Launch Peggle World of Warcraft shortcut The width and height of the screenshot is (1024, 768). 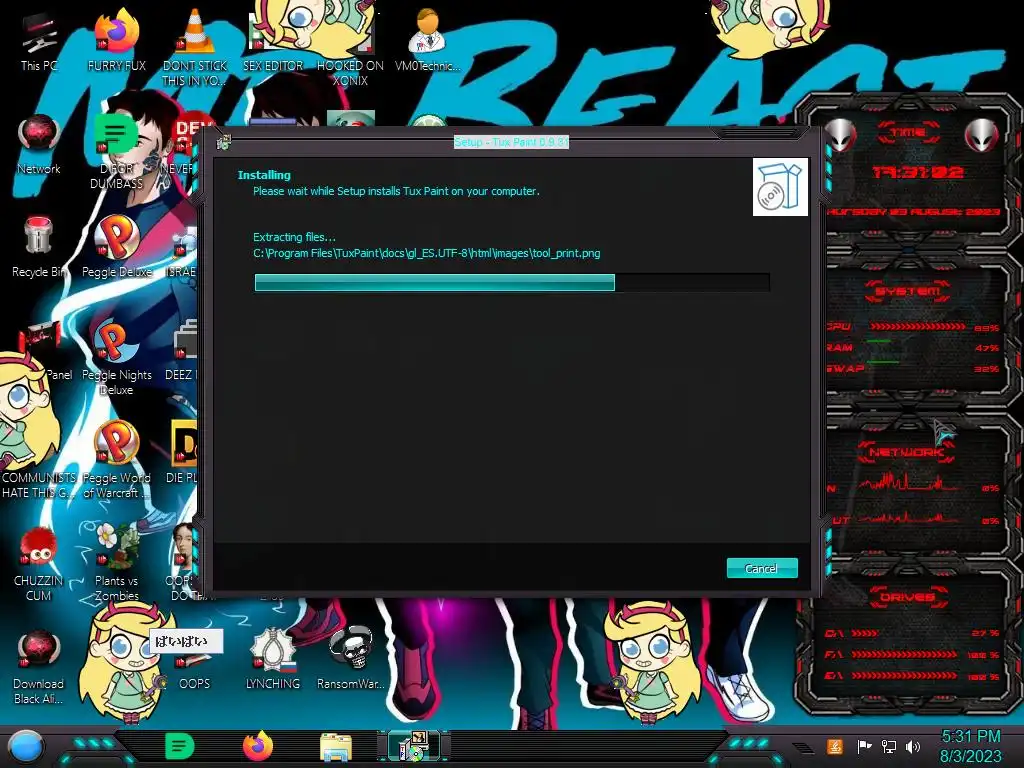(116, 460)
